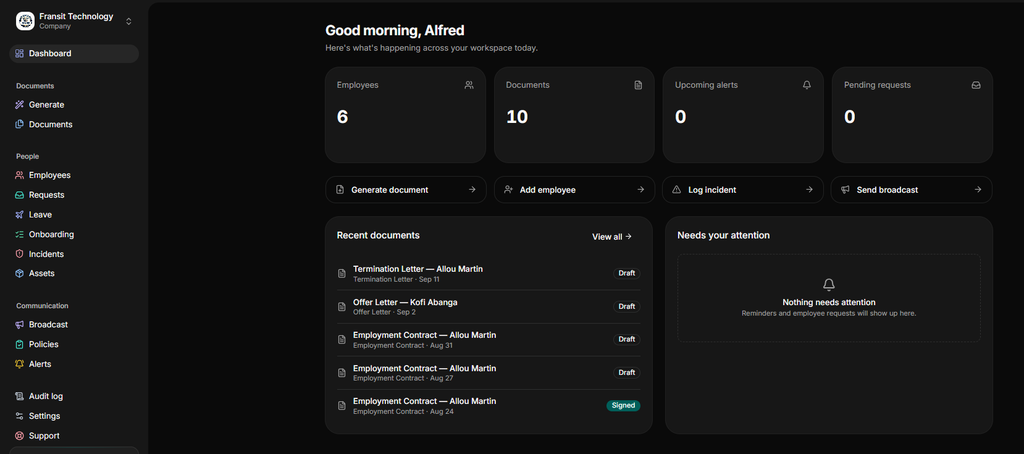Open Employment Contract dated Aug 27
The height and width of the screenshot is (454, 1024).
point(488,372)
